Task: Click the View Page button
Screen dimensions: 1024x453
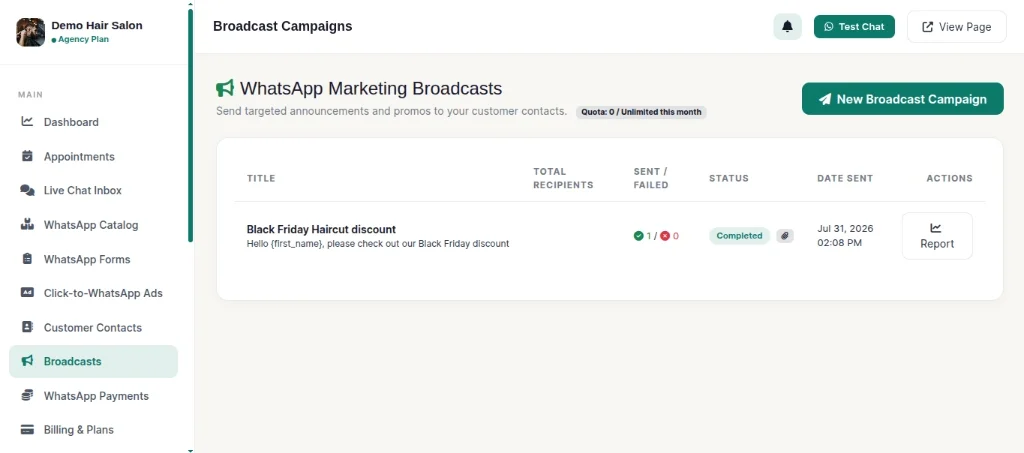Action: [957, 27]
